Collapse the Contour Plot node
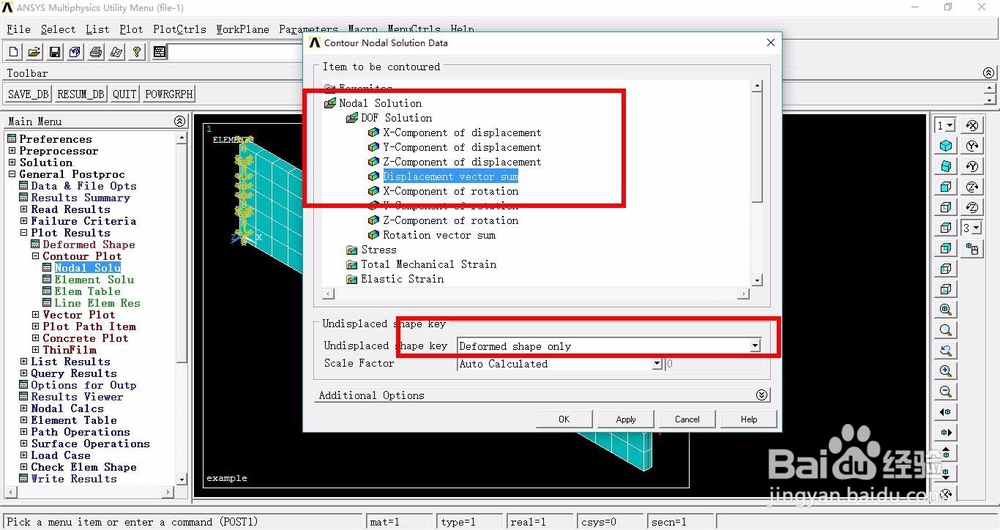The image size is (1000, 530). [36, 256]
